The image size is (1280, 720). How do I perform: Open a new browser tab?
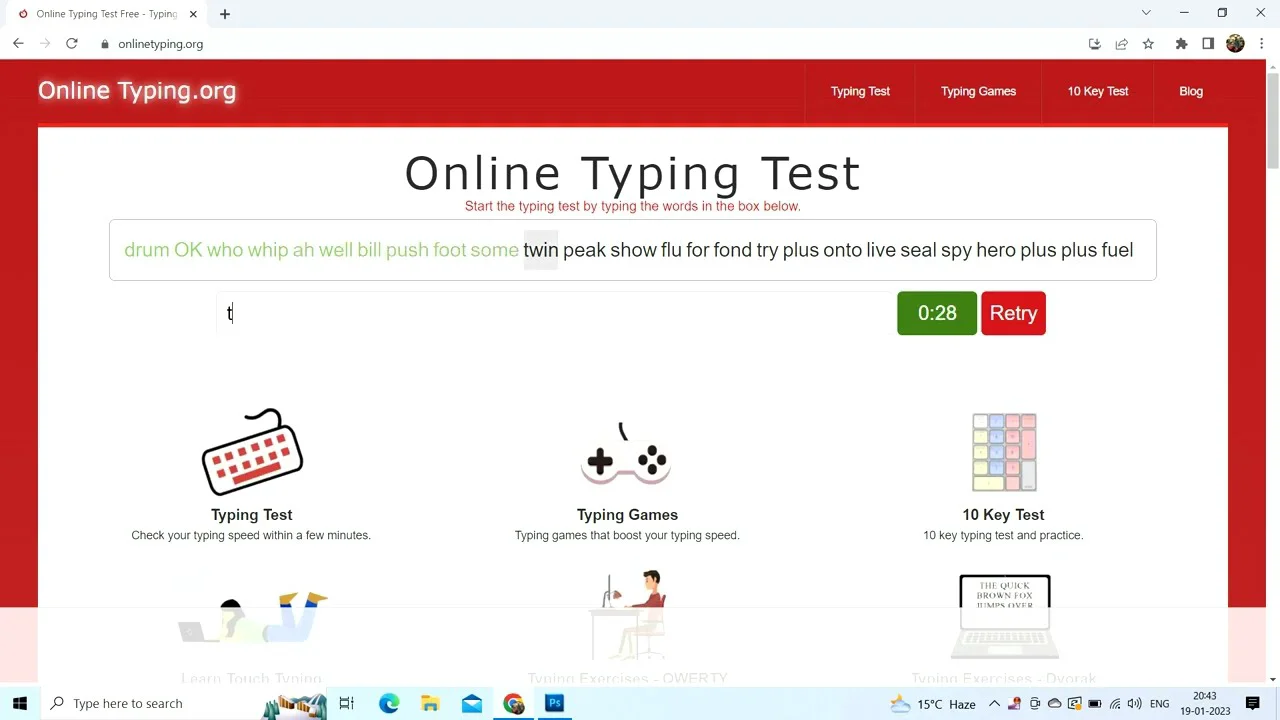[x=225, y=14]
